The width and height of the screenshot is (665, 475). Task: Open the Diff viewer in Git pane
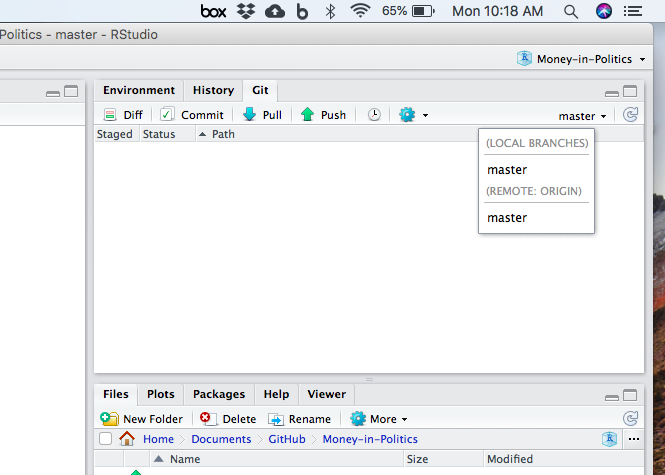tap(123, 115)
